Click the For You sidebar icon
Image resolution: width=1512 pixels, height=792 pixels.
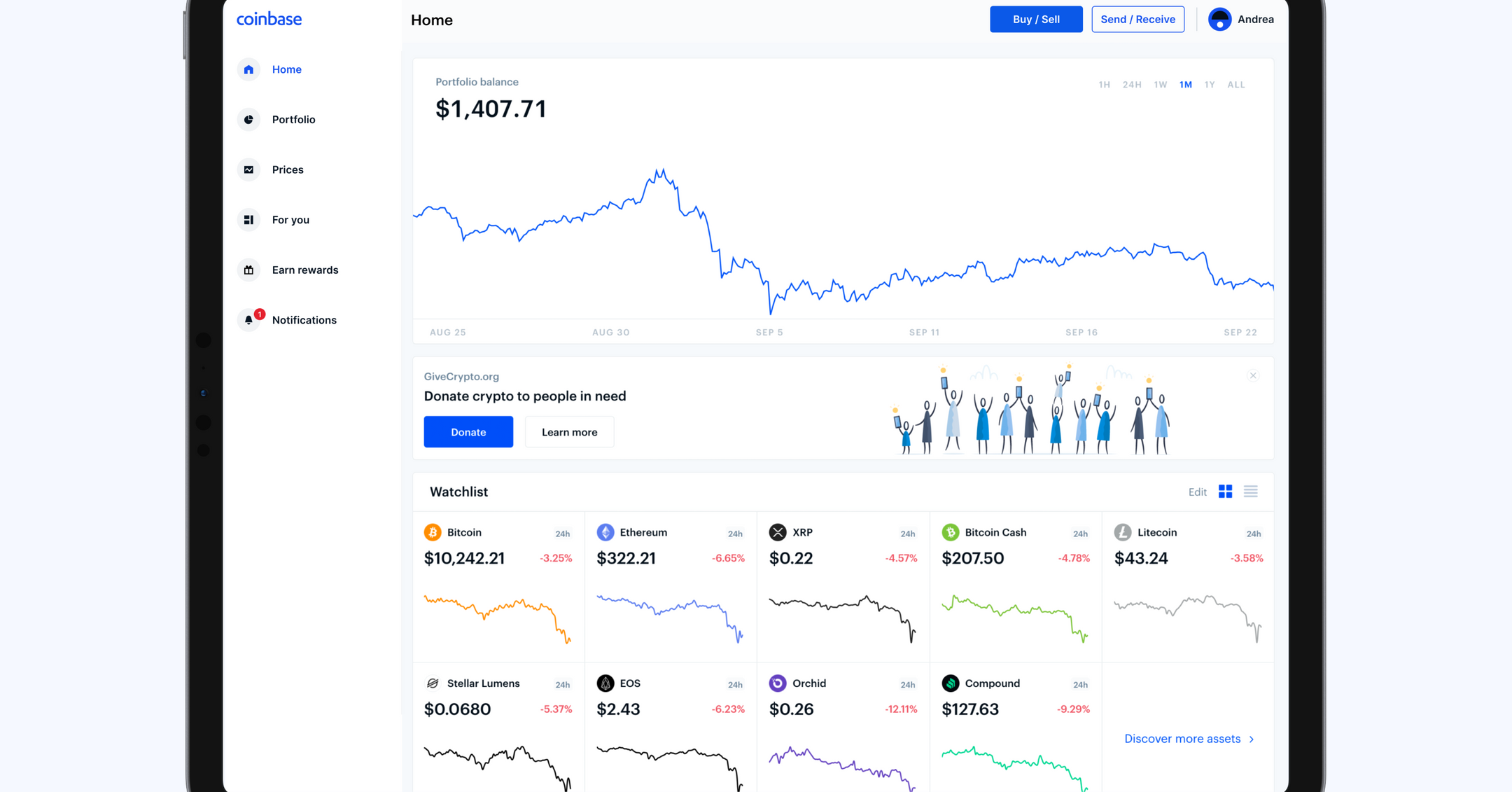[248, 219]
